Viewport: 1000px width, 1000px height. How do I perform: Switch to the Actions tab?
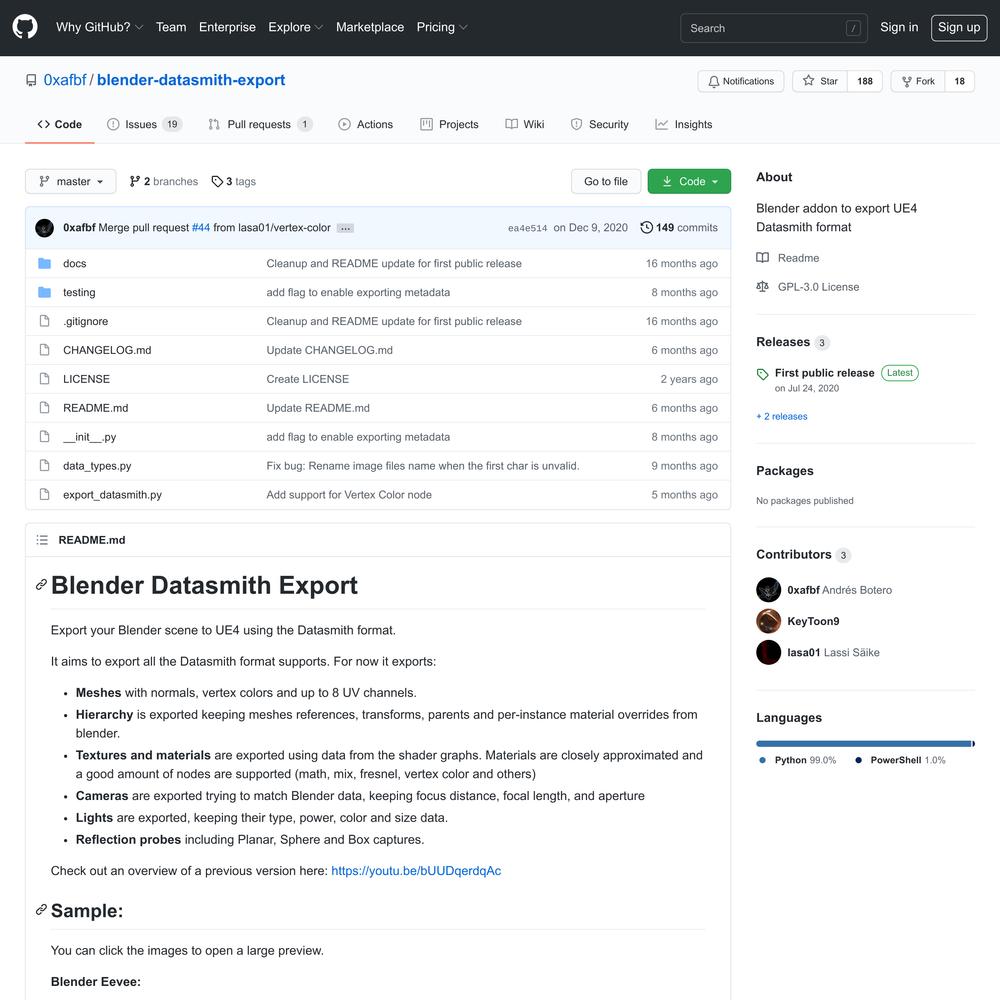pos(365,124)
